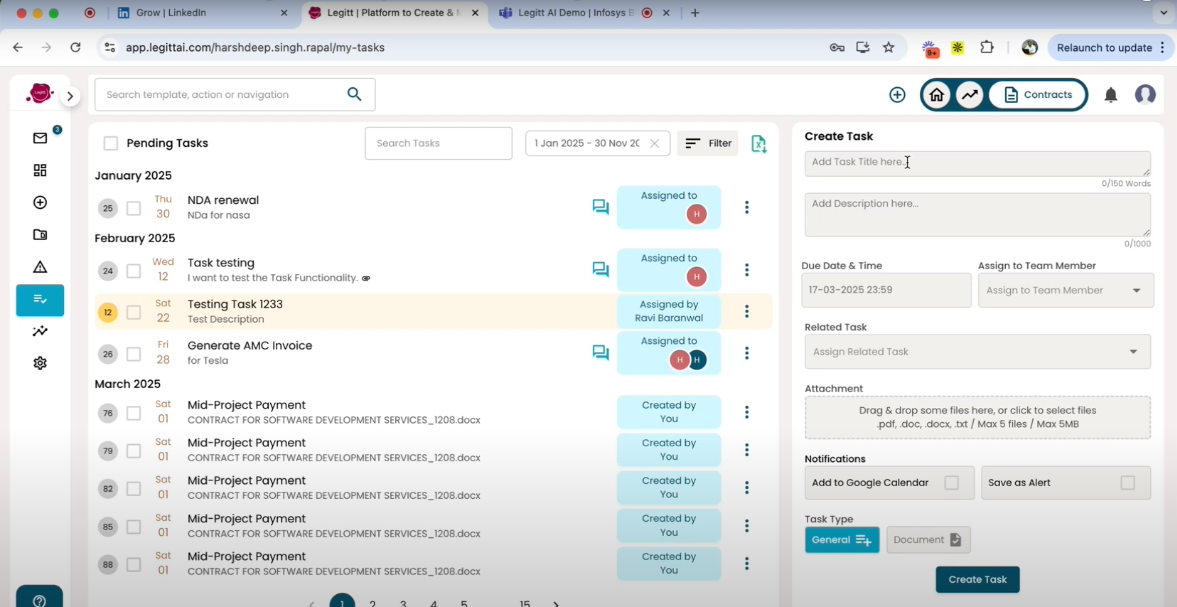Image resolution: width=1177 pixels, height=607 pixels.
Task: Open the dashboard grid icon in sidebar
Action: click(x=40, y=170)
